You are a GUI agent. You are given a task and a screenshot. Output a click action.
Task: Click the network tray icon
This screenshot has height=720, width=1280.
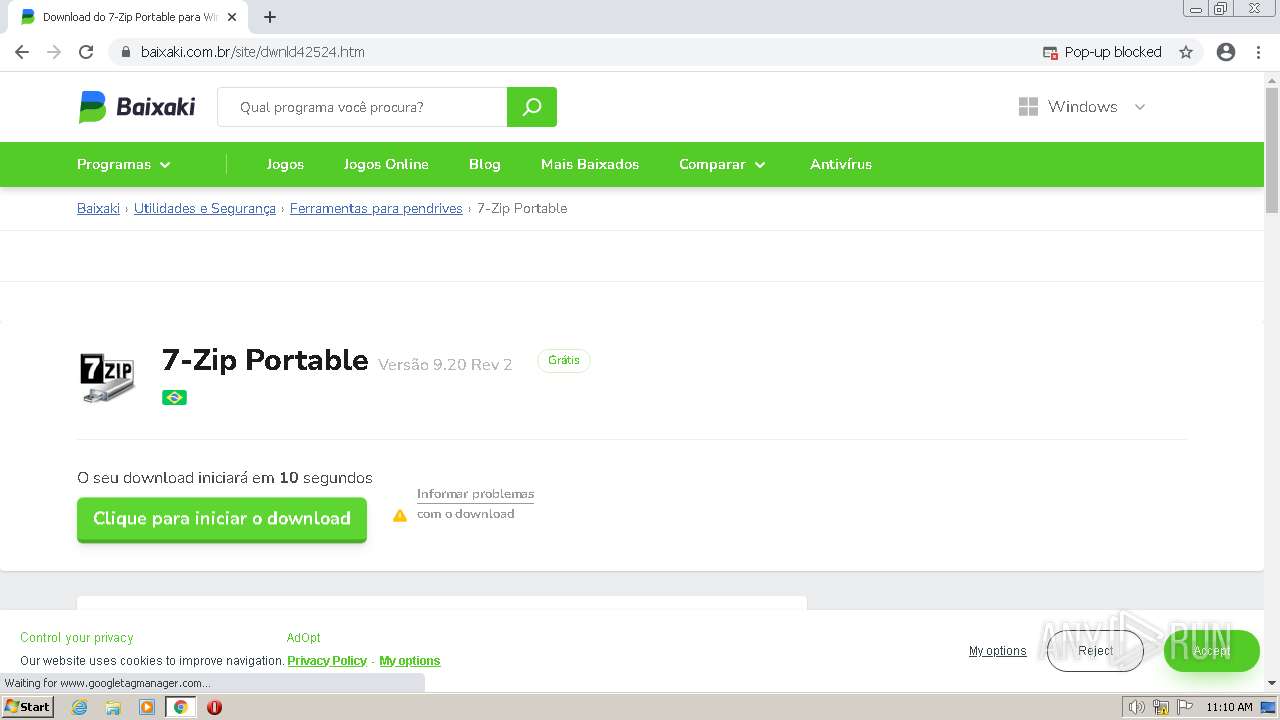pyautogui.click(x=1161, y=707)
